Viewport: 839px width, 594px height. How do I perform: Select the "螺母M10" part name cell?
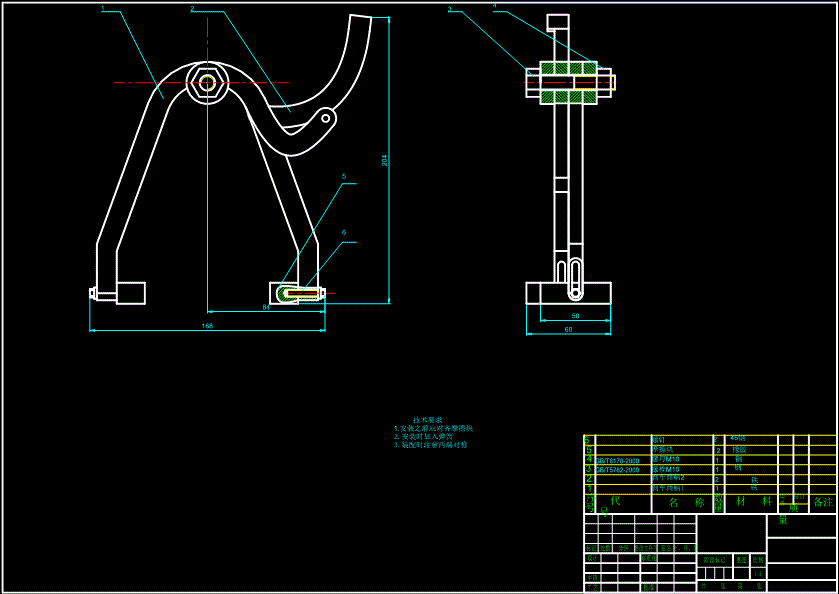tap(666, 459)
